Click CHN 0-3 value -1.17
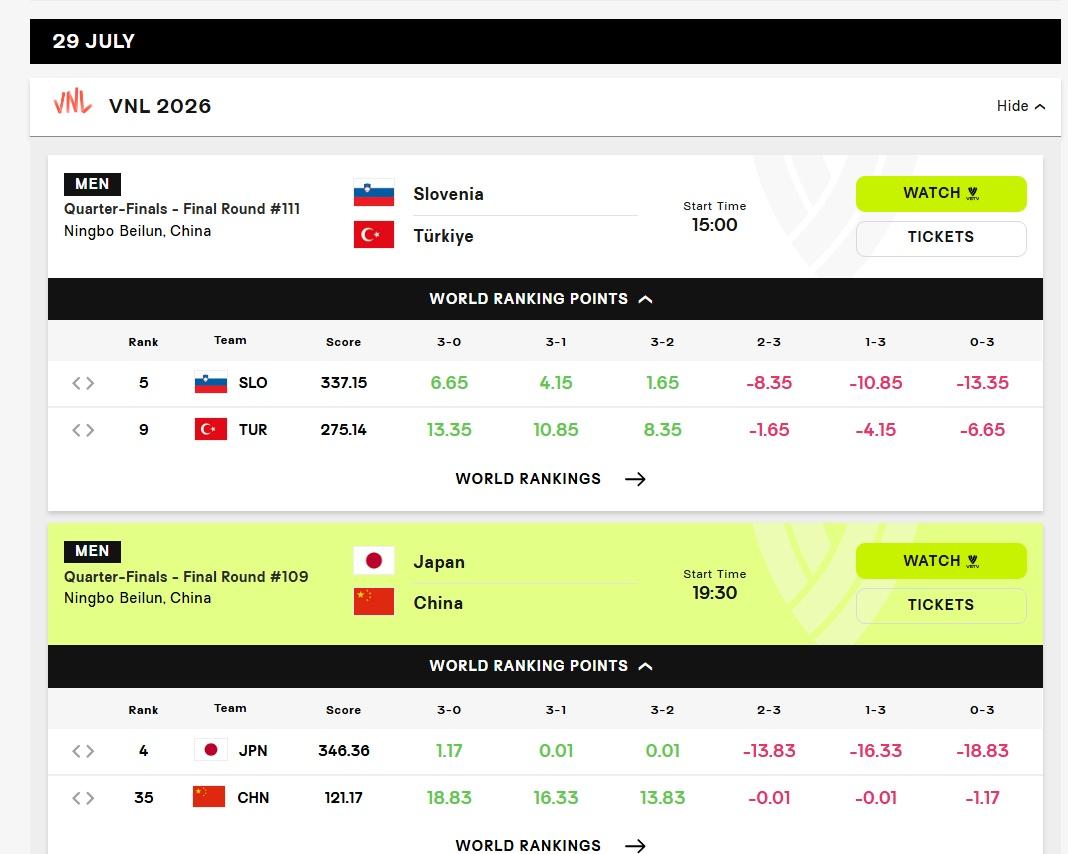 982,797
